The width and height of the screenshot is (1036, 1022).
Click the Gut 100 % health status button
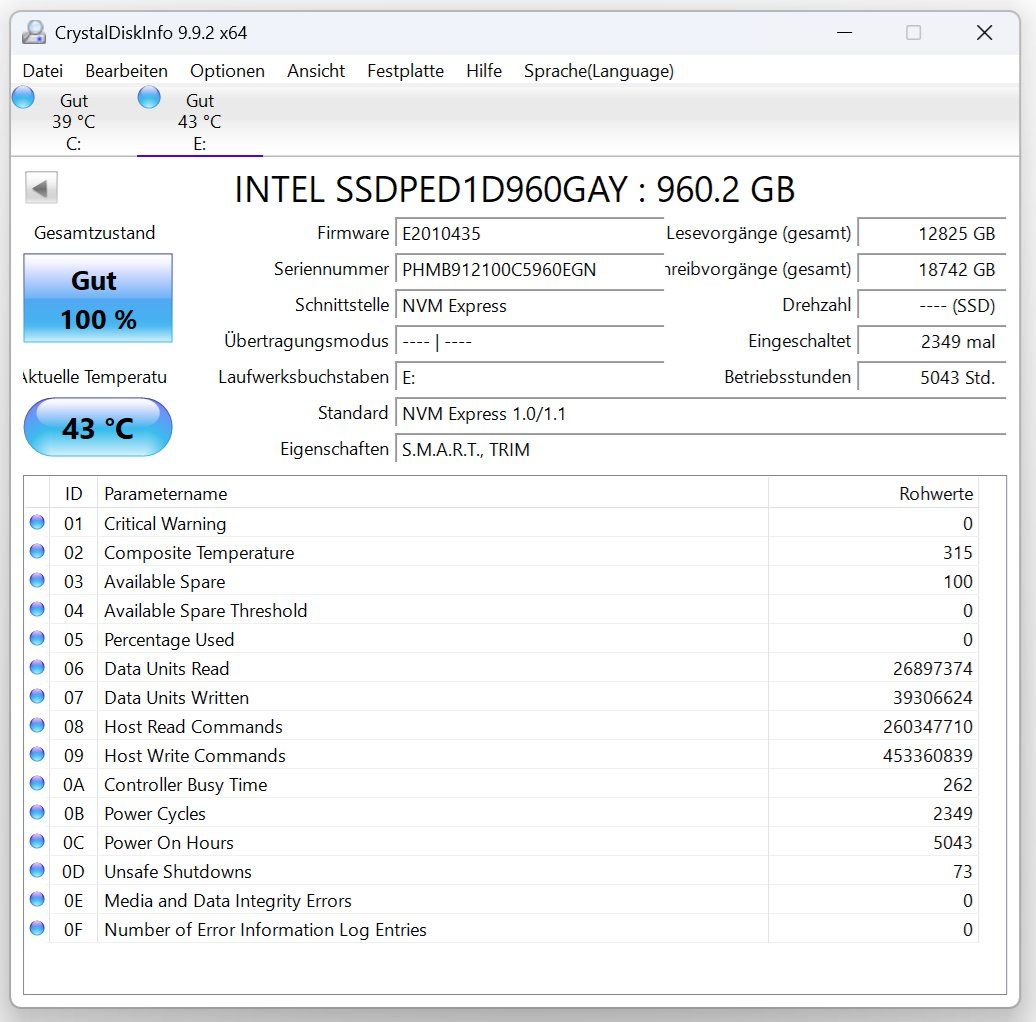coord(98,298)
